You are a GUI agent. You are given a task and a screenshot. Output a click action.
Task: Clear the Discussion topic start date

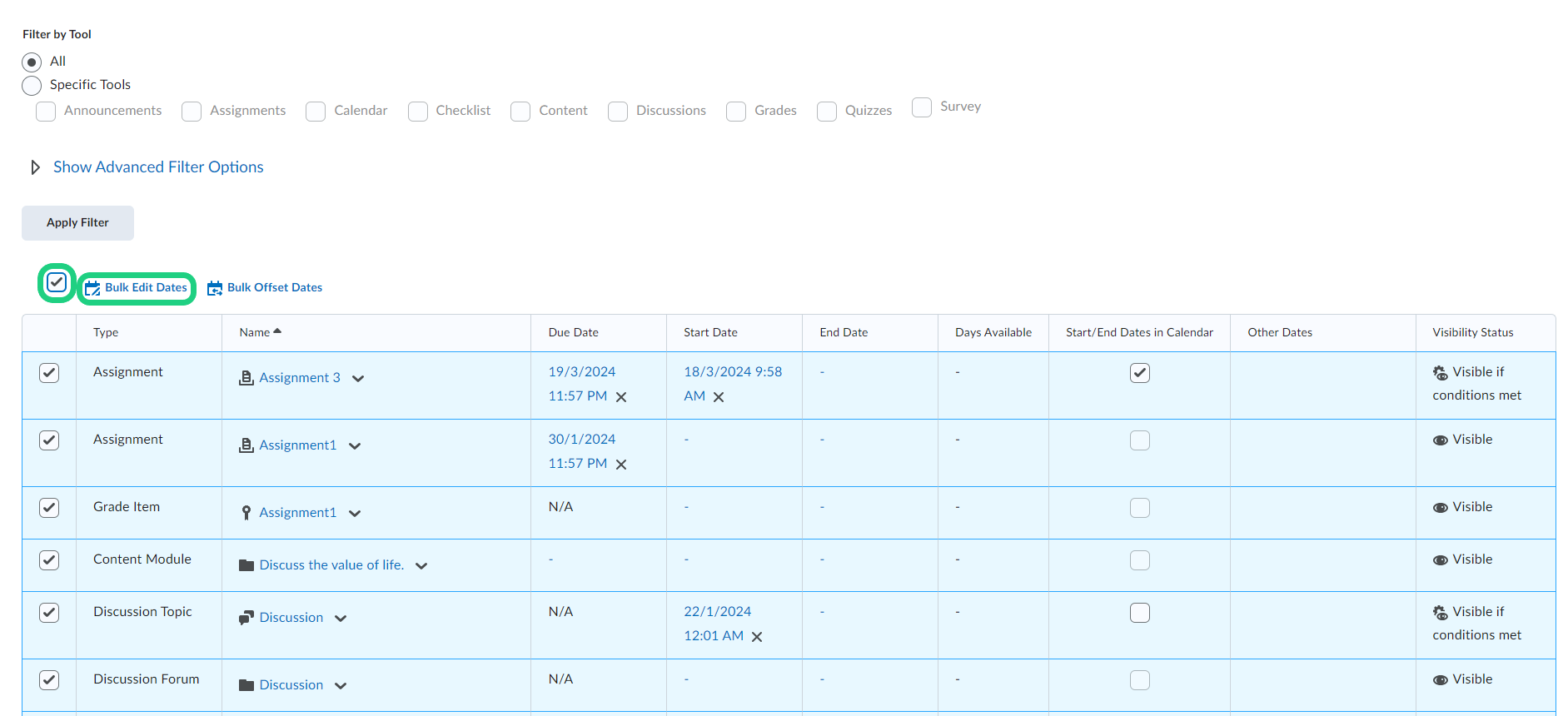757,637
